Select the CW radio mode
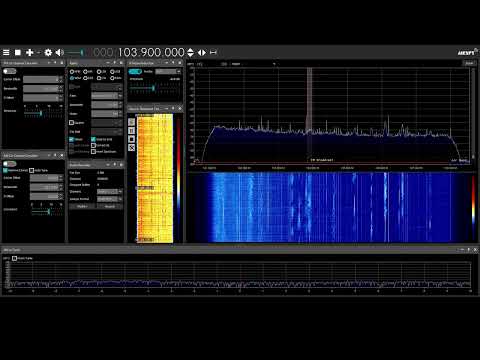Image resolution: width=480 pixels, height=360 pixels. pyautogui.click(x=101, y=78)
